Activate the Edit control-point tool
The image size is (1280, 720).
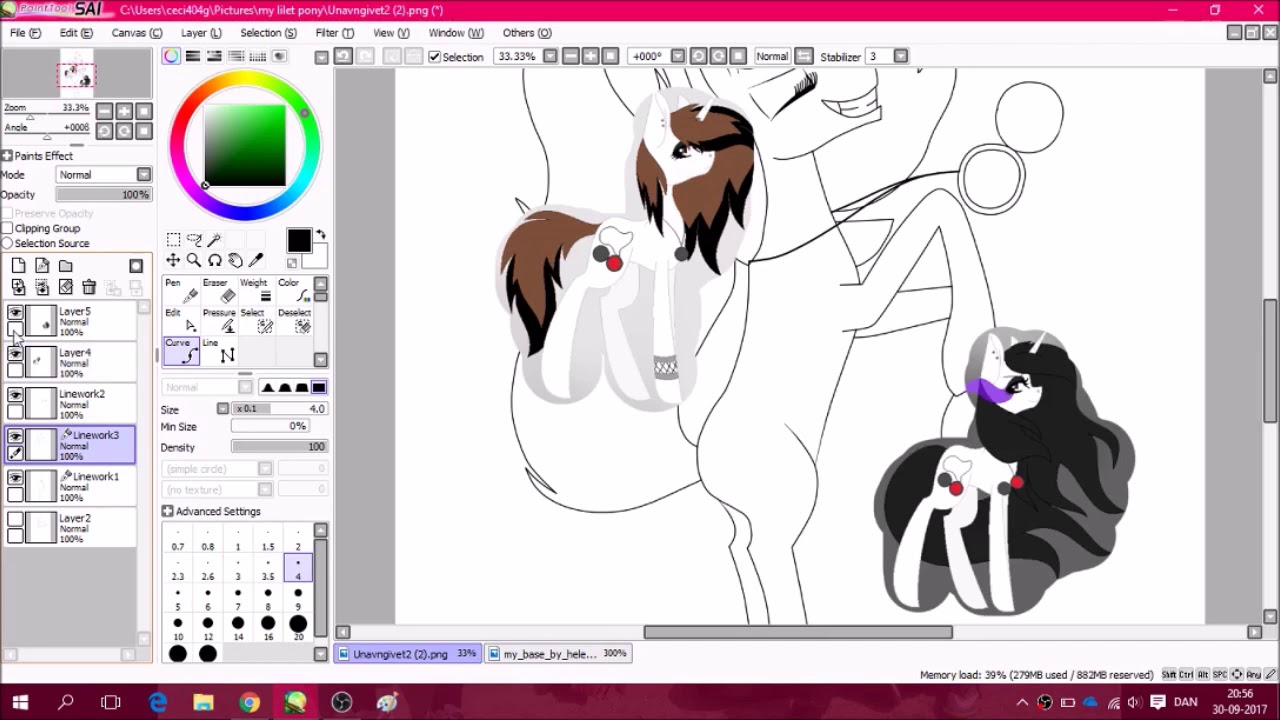click(x=181, y=320)
